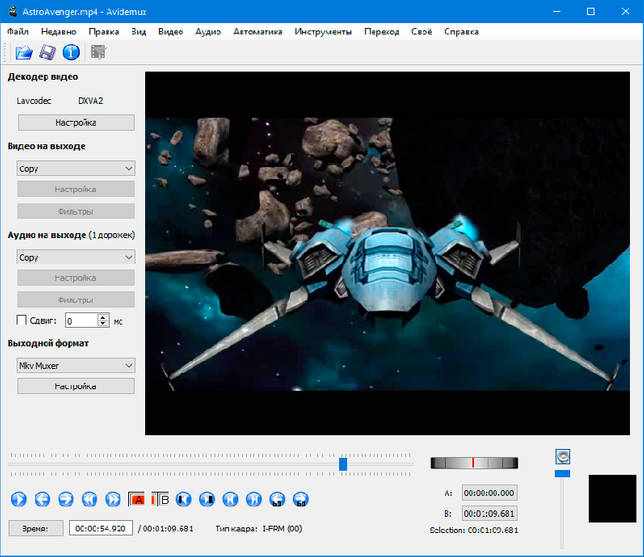The height and width of the screenshot is (557, 644).
Task: Click the DXVA2 label
Action: 91,101
